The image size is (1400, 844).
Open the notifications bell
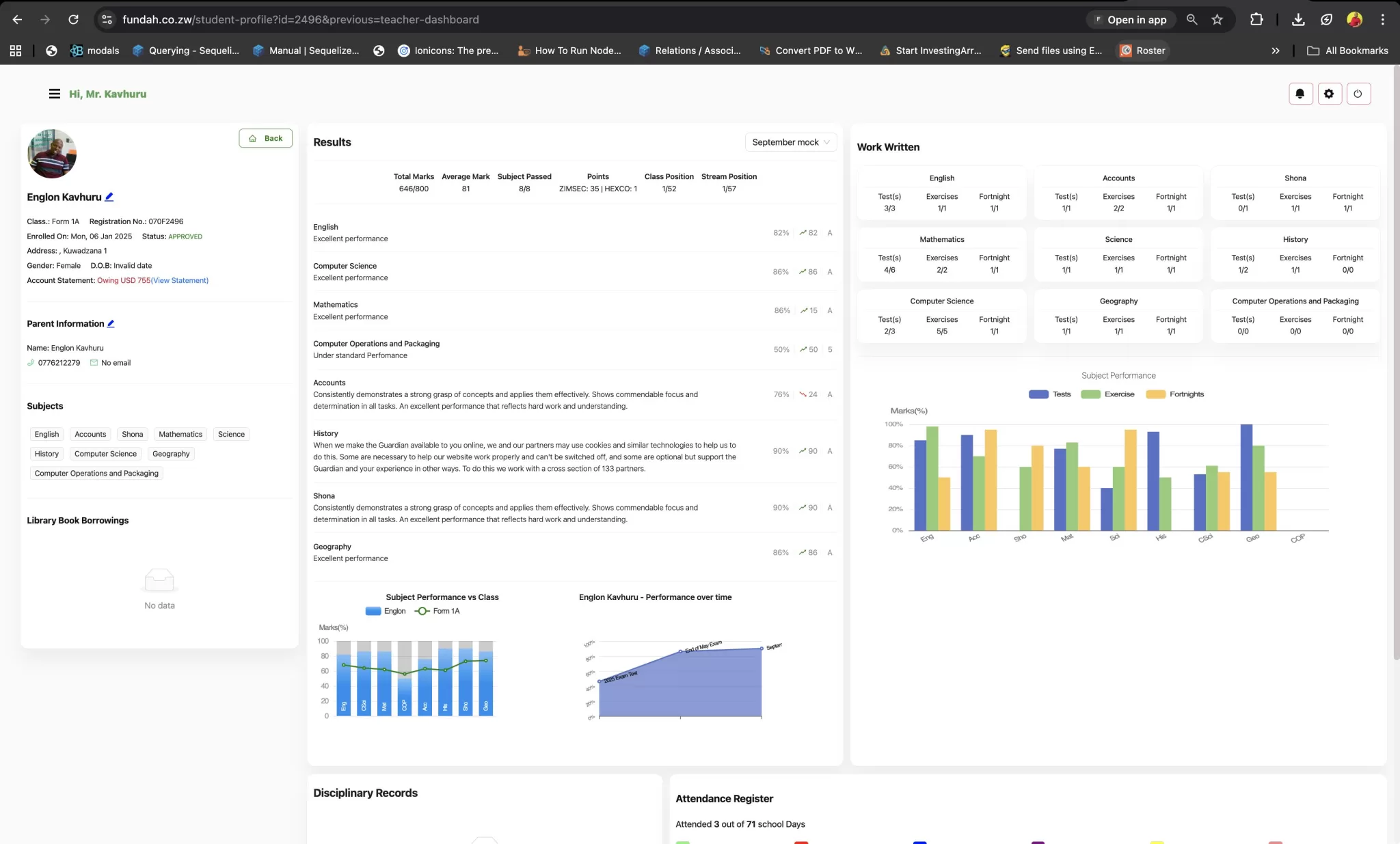pos(1300,94)
